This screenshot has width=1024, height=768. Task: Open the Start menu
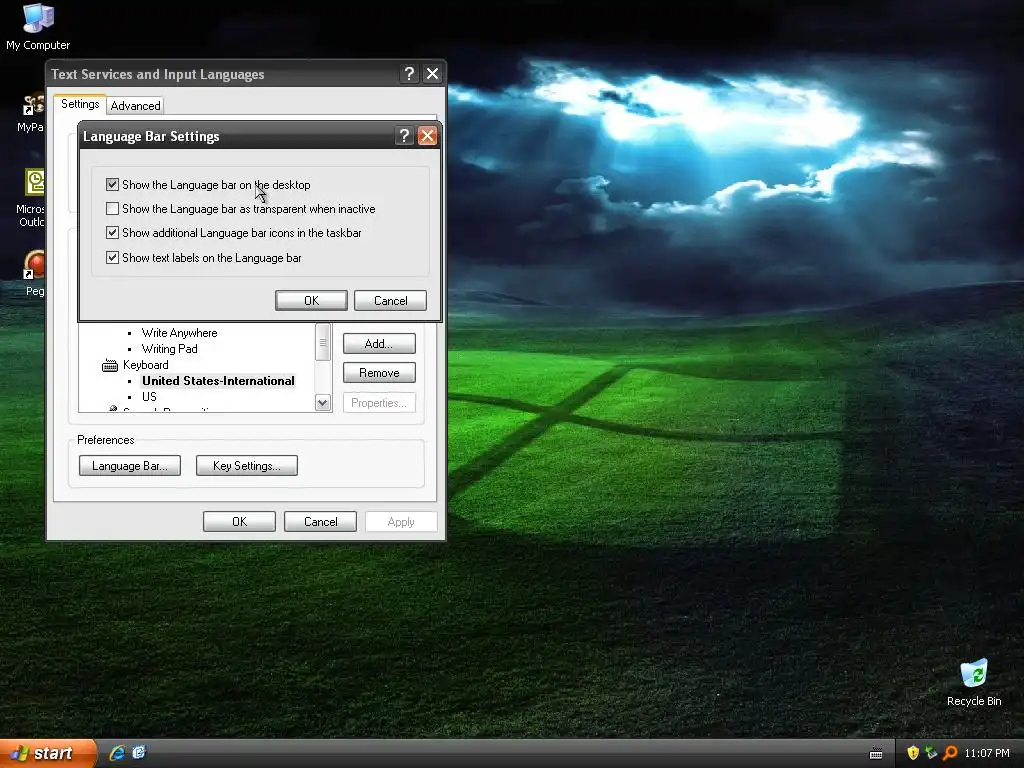pyautogui.click(x=48, y=754)
